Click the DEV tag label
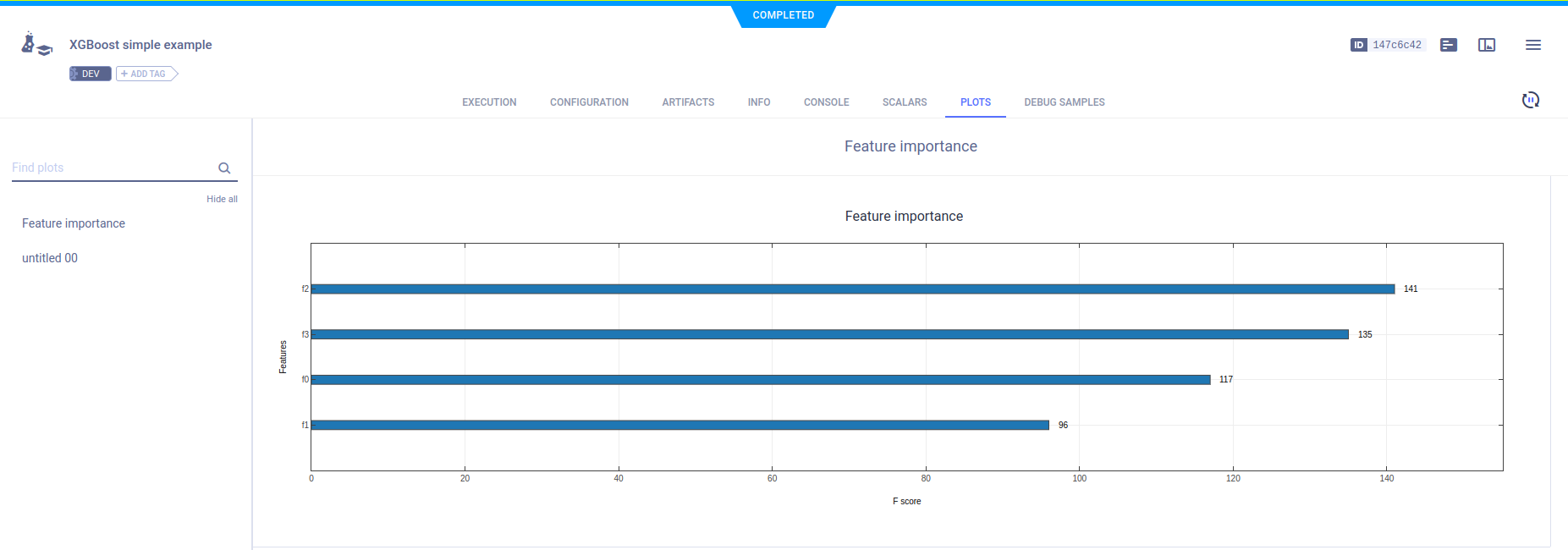Viewport: 1568px width, 550px height. (91, 74)
